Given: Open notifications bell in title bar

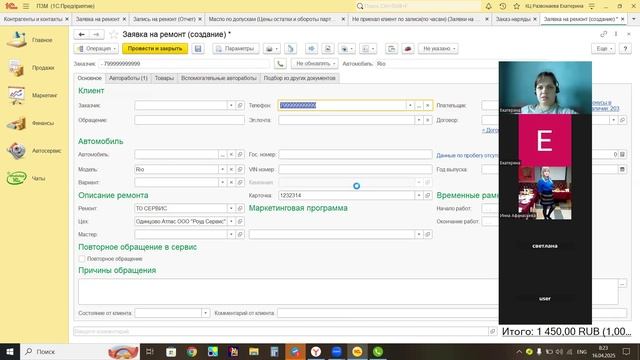Looking at the screenshot, I should click(x=489, y=6).
